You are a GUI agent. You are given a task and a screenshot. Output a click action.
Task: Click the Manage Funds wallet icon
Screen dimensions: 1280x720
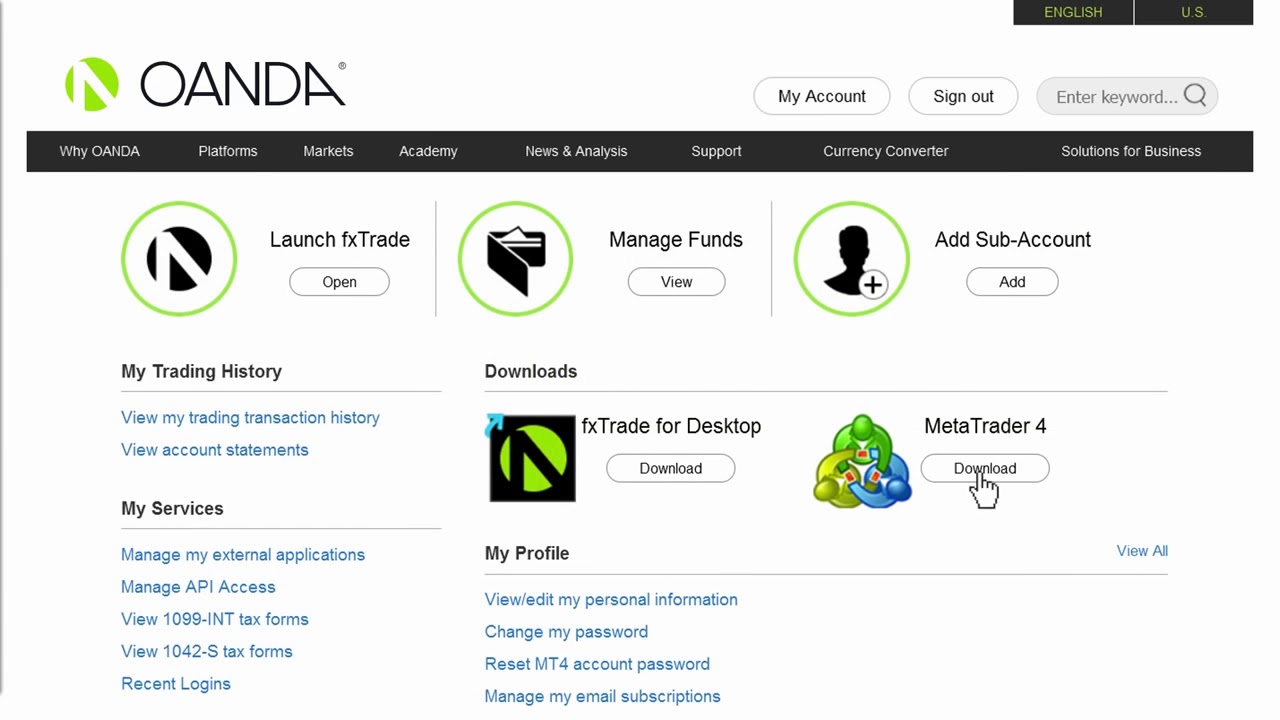(x=516, y=259)
